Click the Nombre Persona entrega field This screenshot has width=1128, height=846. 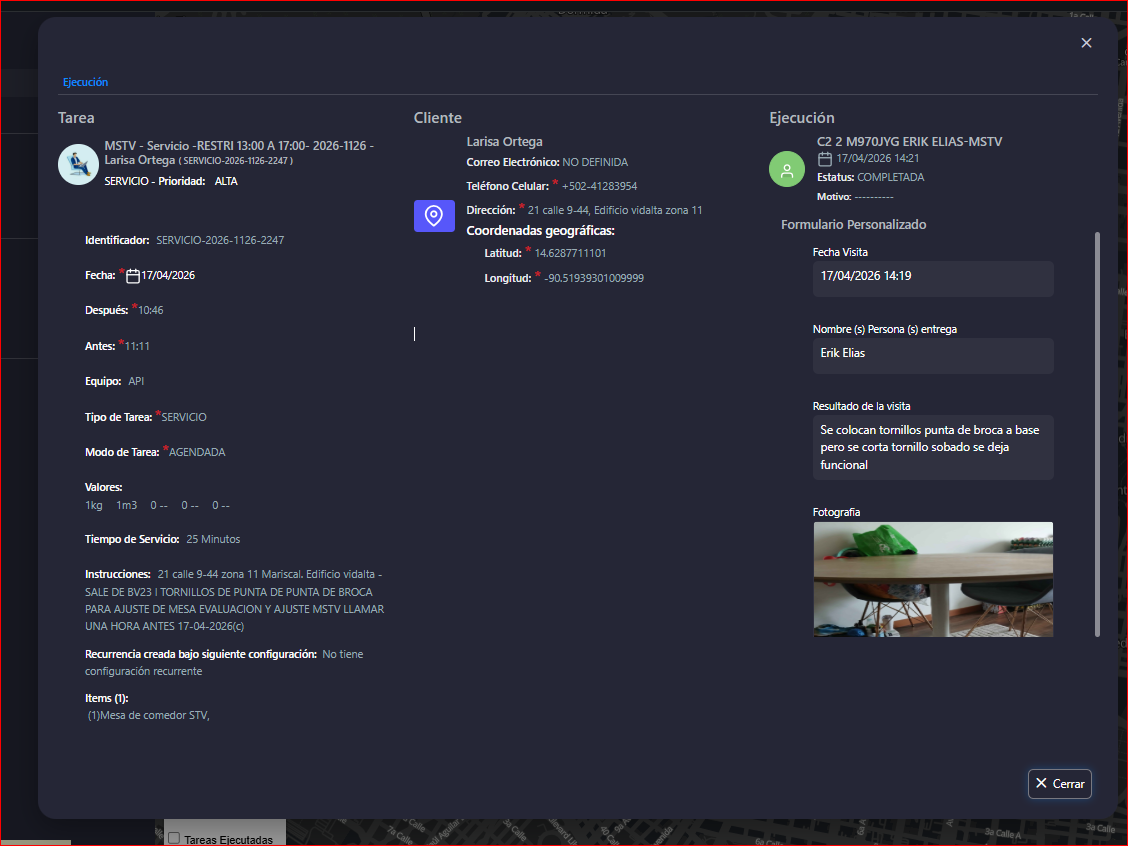932,355
